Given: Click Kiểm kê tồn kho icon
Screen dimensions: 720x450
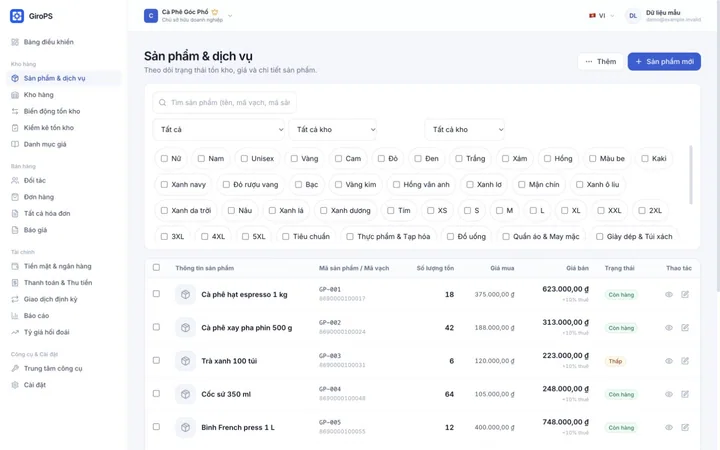Looking at the screenshot, I should click(15, 128).
